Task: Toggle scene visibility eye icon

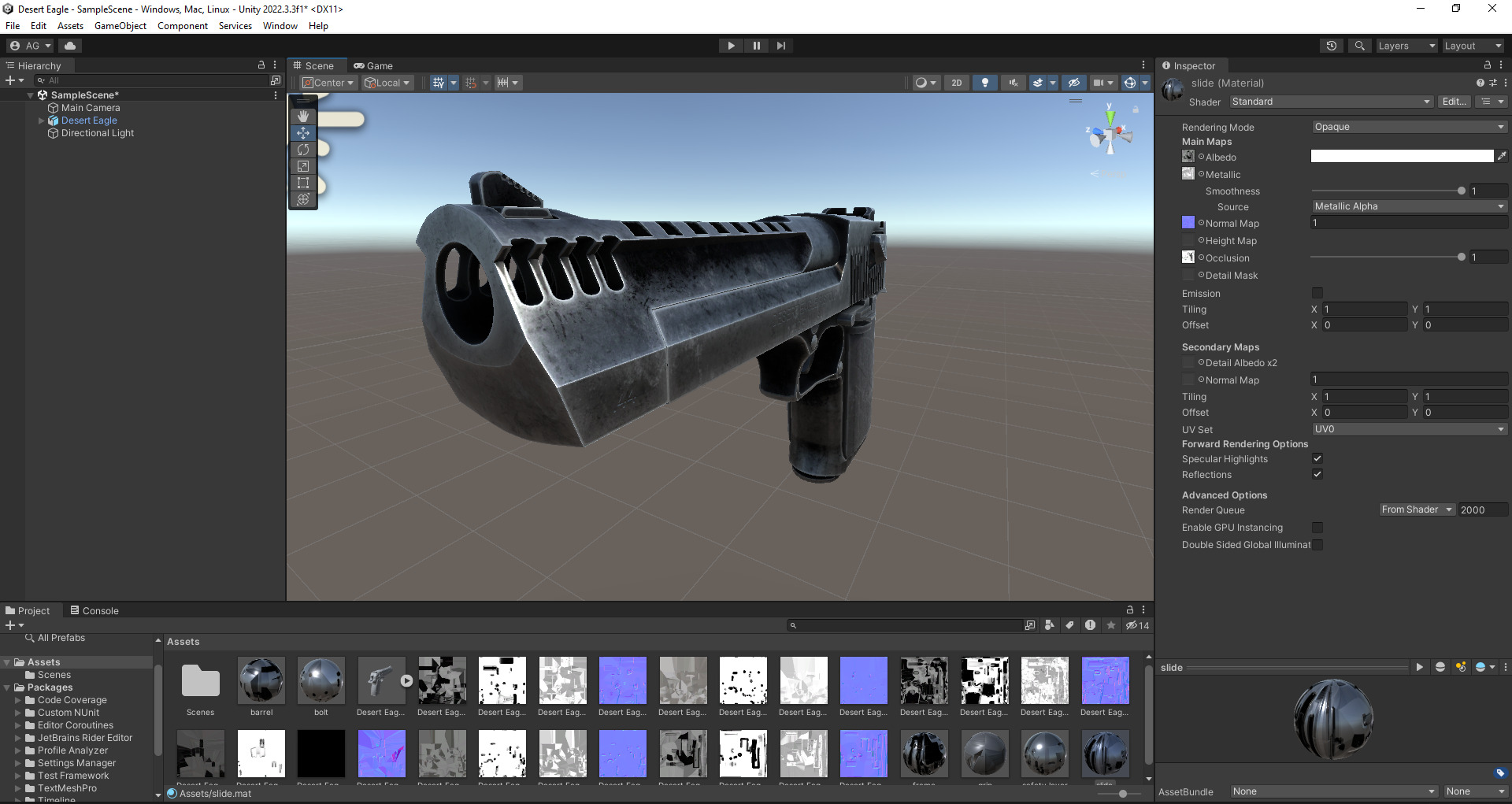Action: (x=1073, y=83)
